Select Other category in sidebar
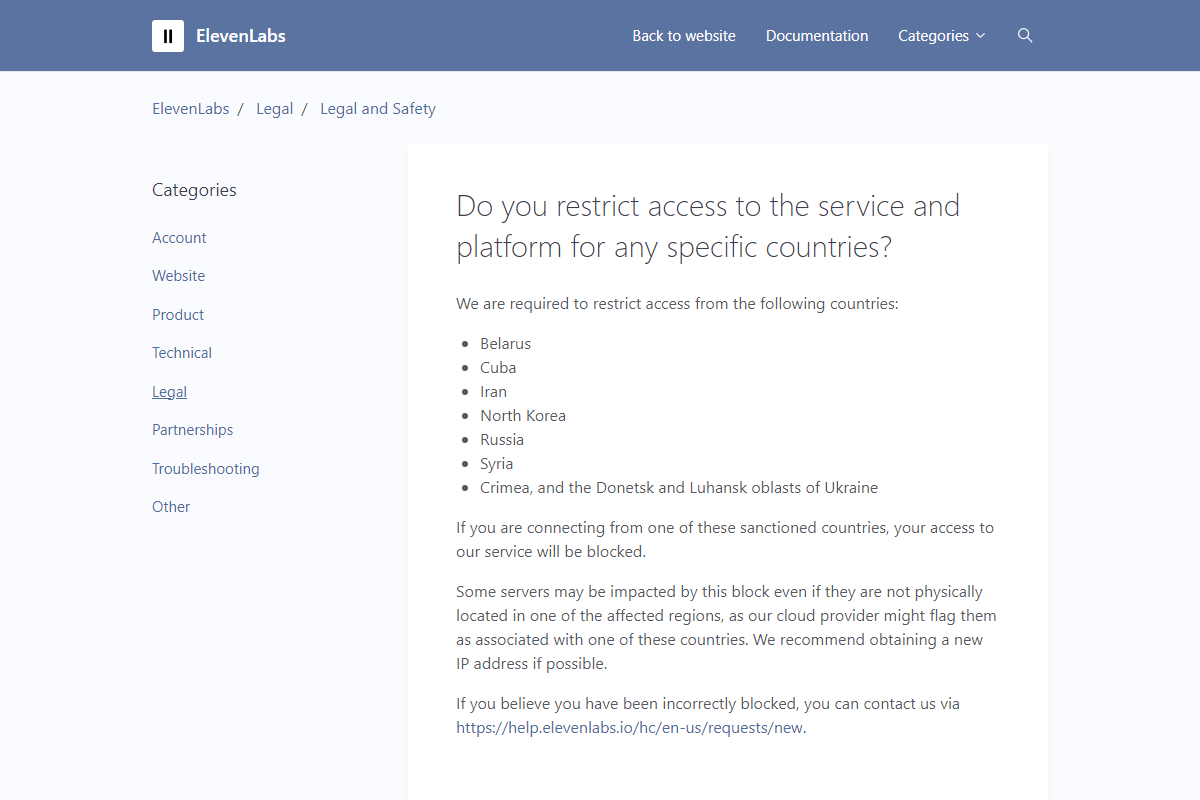 click(x=171, y=507)
